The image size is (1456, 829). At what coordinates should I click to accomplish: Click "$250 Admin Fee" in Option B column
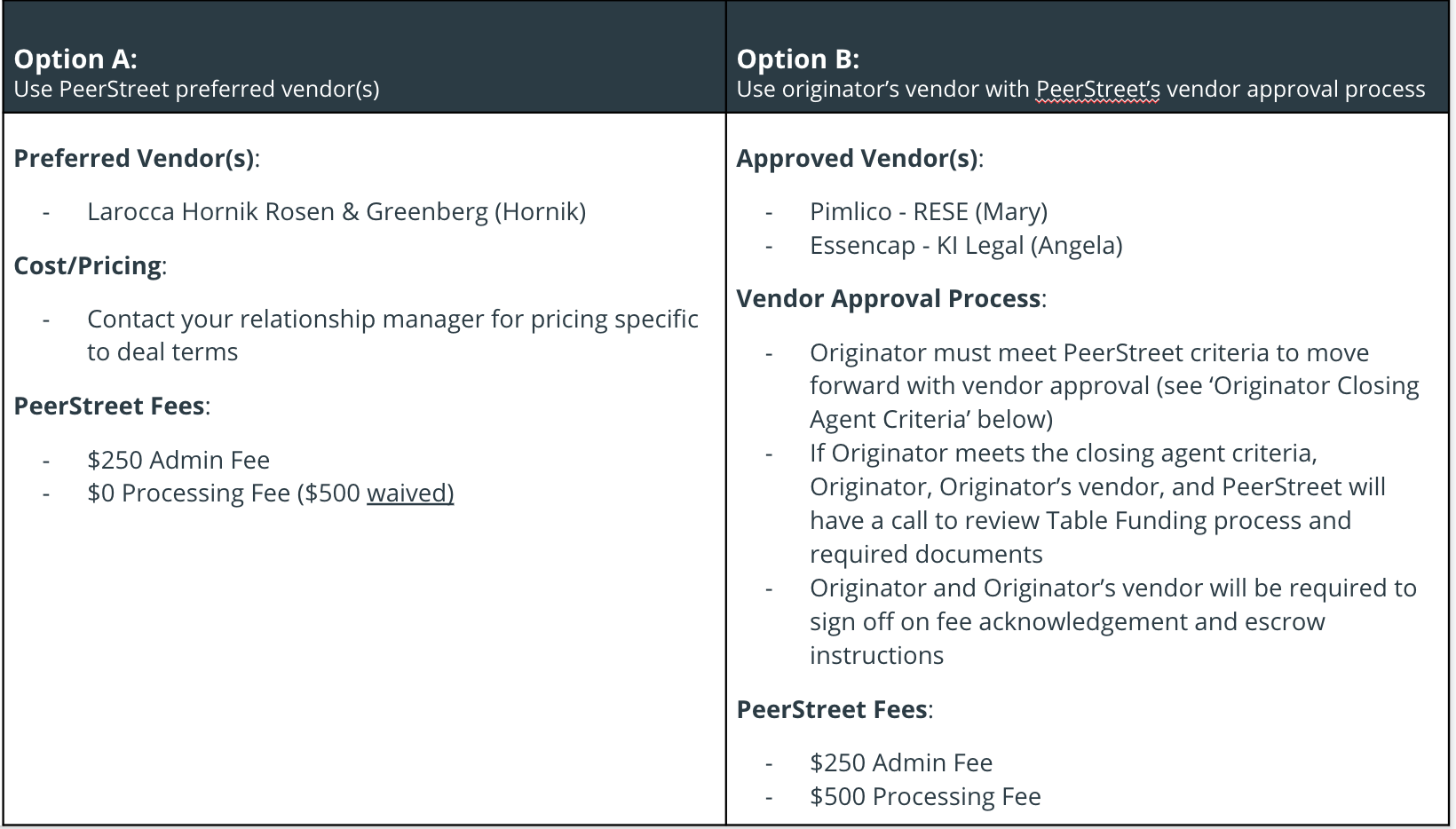[901, 763]
